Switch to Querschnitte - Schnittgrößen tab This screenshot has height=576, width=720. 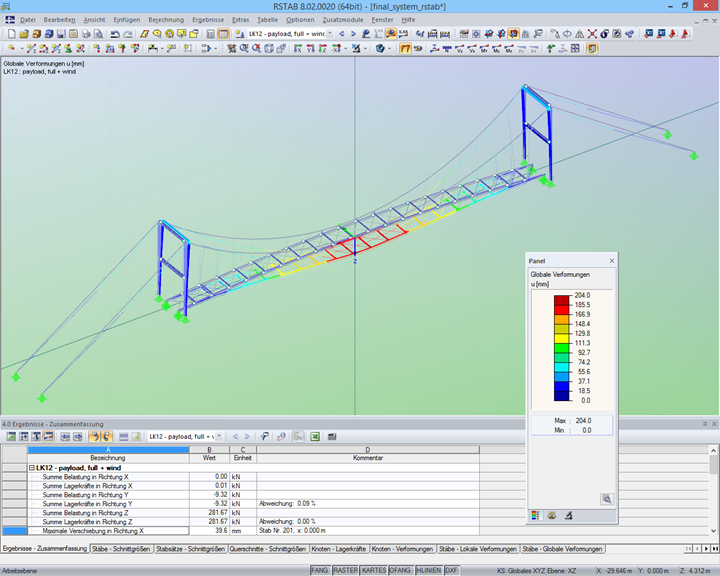tap(267, 549)
